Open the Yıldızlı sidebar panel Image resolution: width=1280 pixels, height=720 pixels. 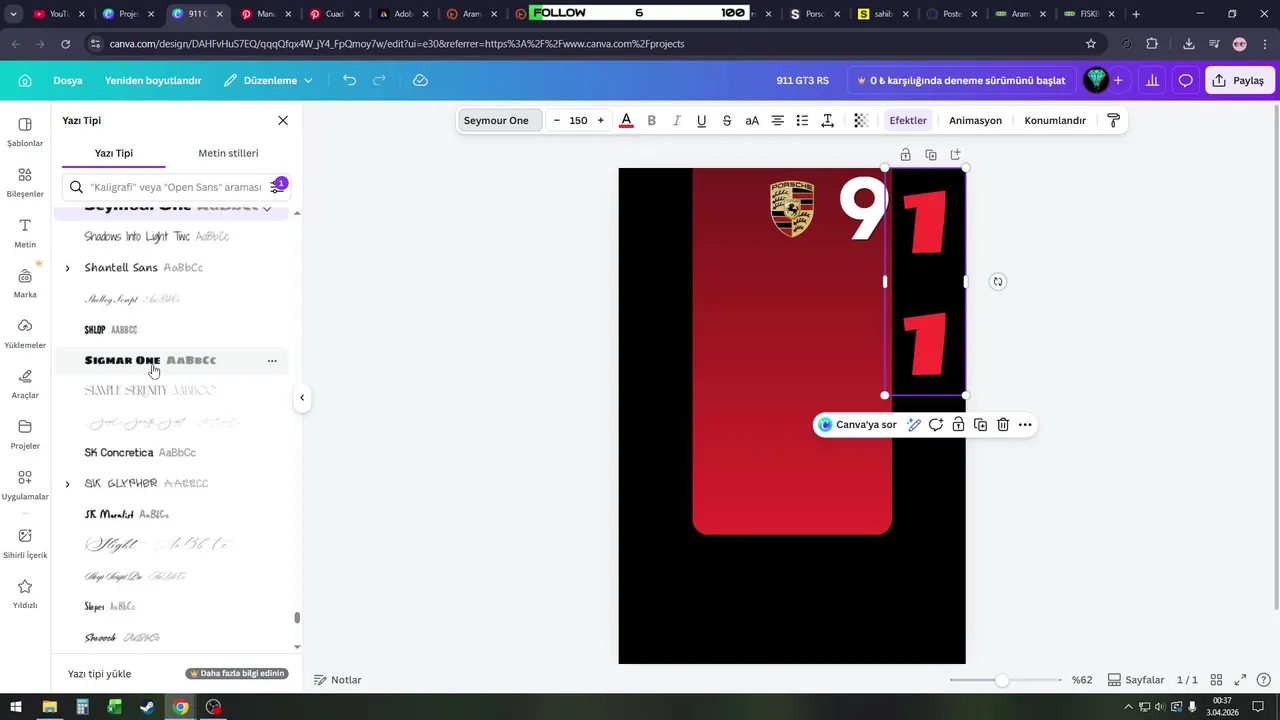click(25, 594)
